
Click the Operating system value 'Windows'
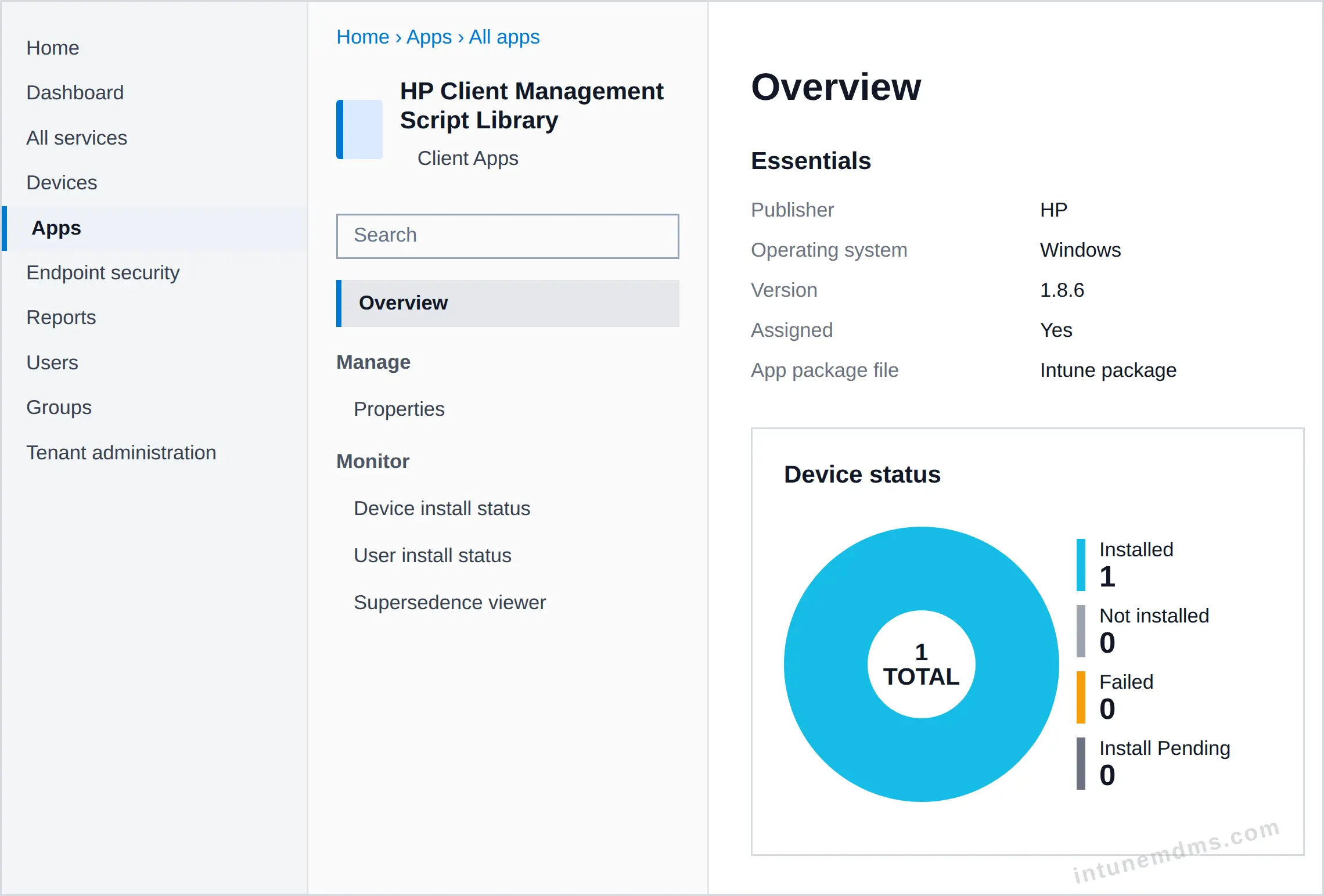(1081, 250)
